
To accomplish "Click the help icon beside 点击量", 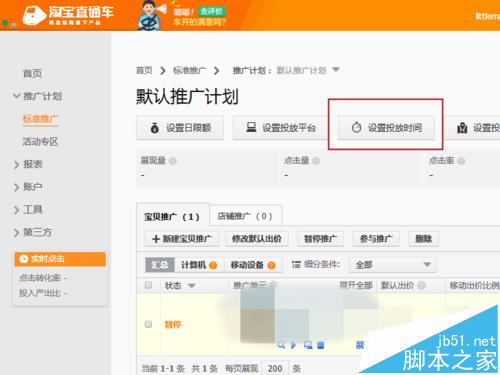I will tap(316, 161).
